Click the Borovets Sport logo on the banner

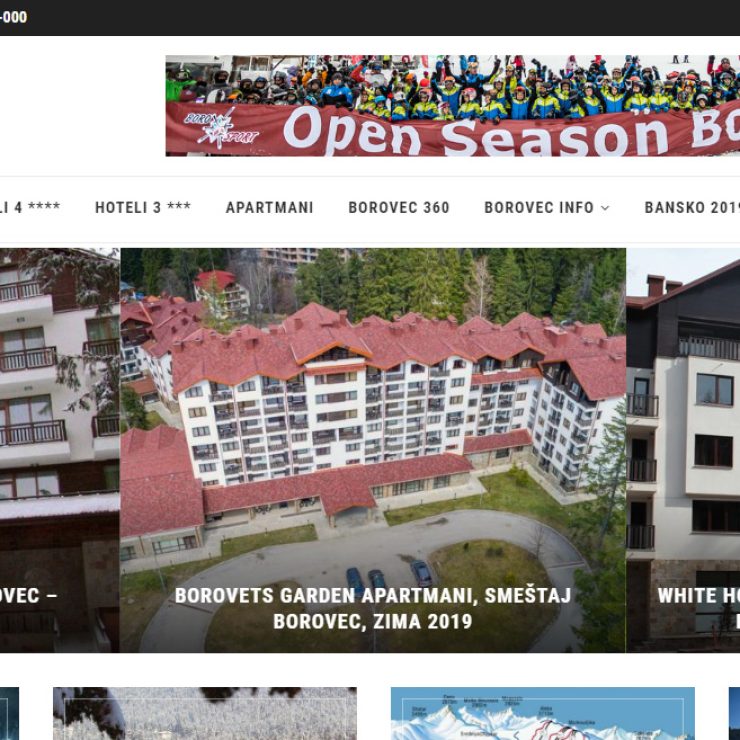(x=221, y=128)
